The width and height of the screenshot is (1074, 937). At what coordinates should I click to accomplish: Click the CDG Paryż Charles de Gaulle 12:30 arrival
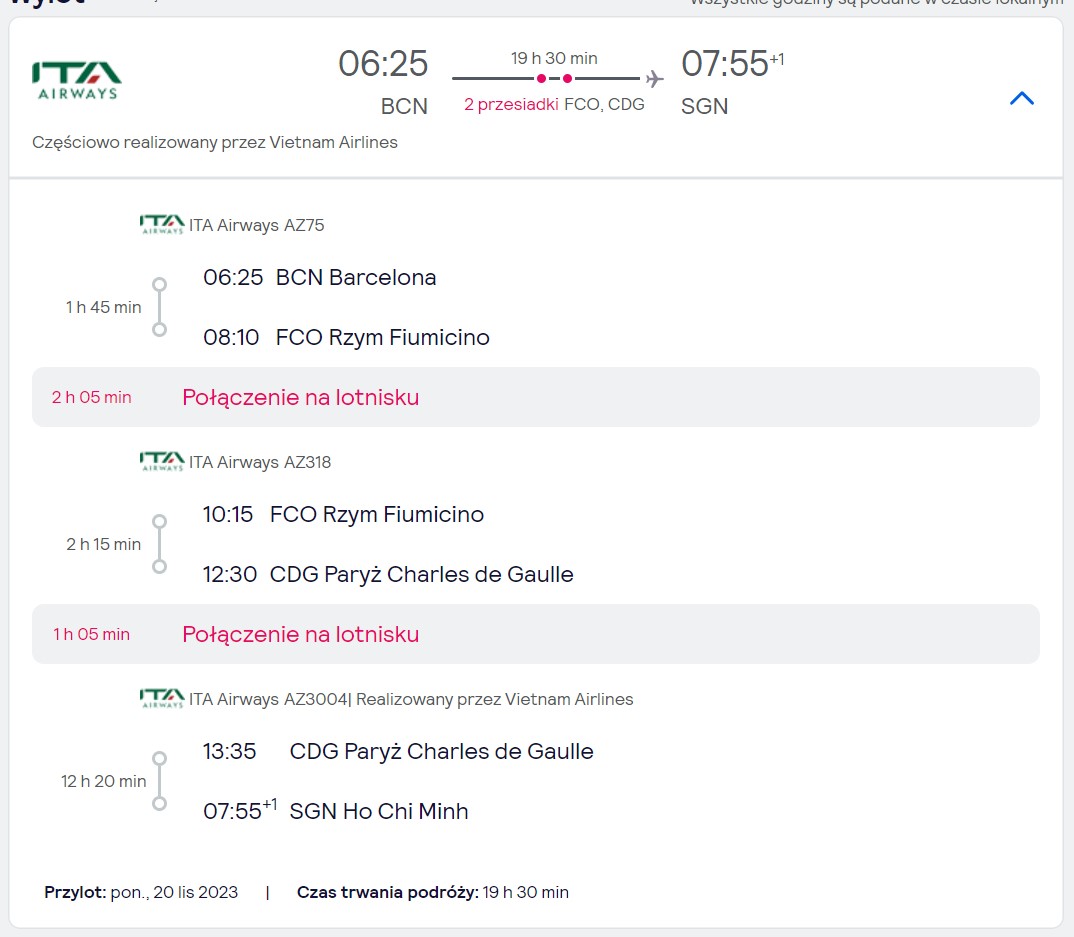click(x=388, y=574)
